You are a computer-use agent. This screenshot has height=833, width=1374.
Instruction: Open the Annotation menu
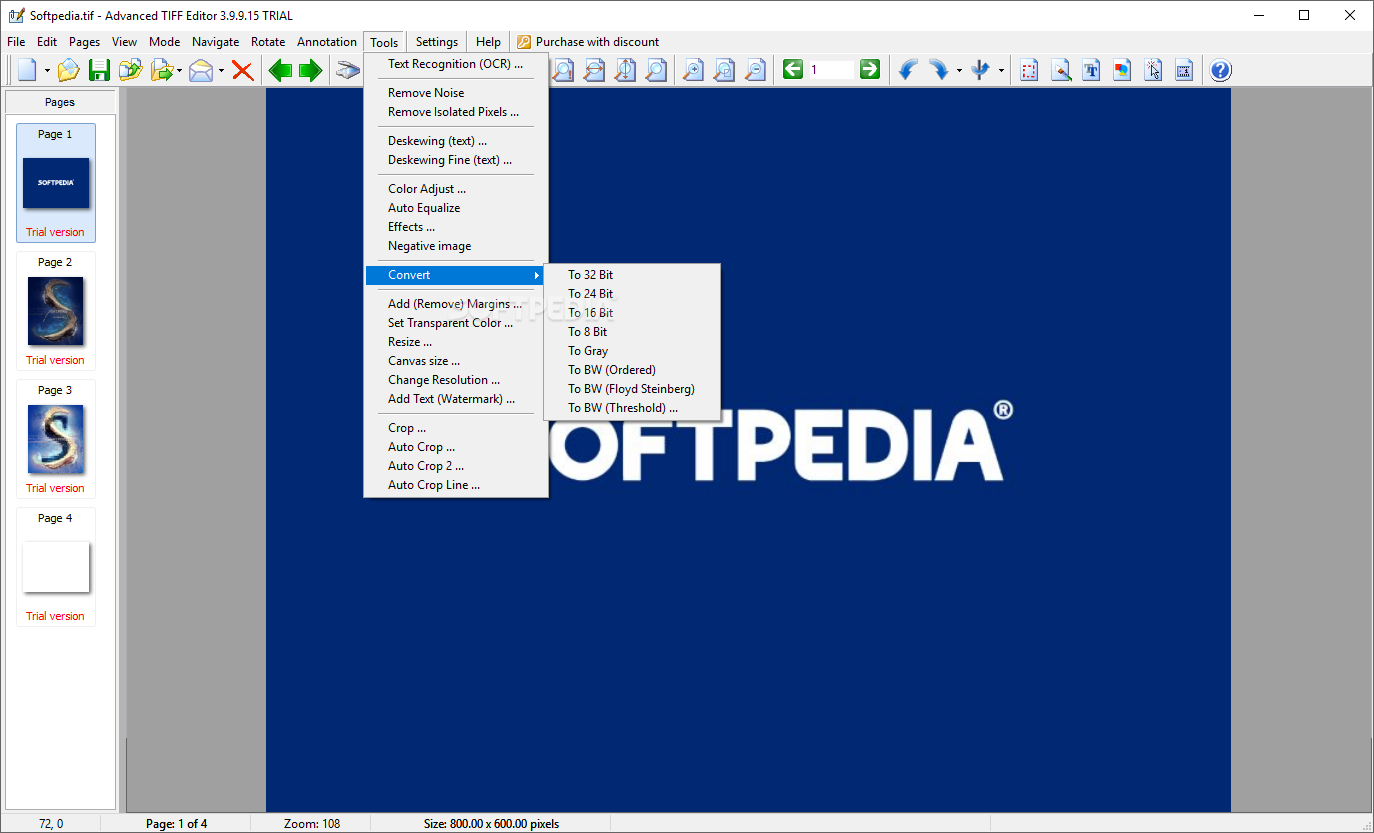pos(327,42)
